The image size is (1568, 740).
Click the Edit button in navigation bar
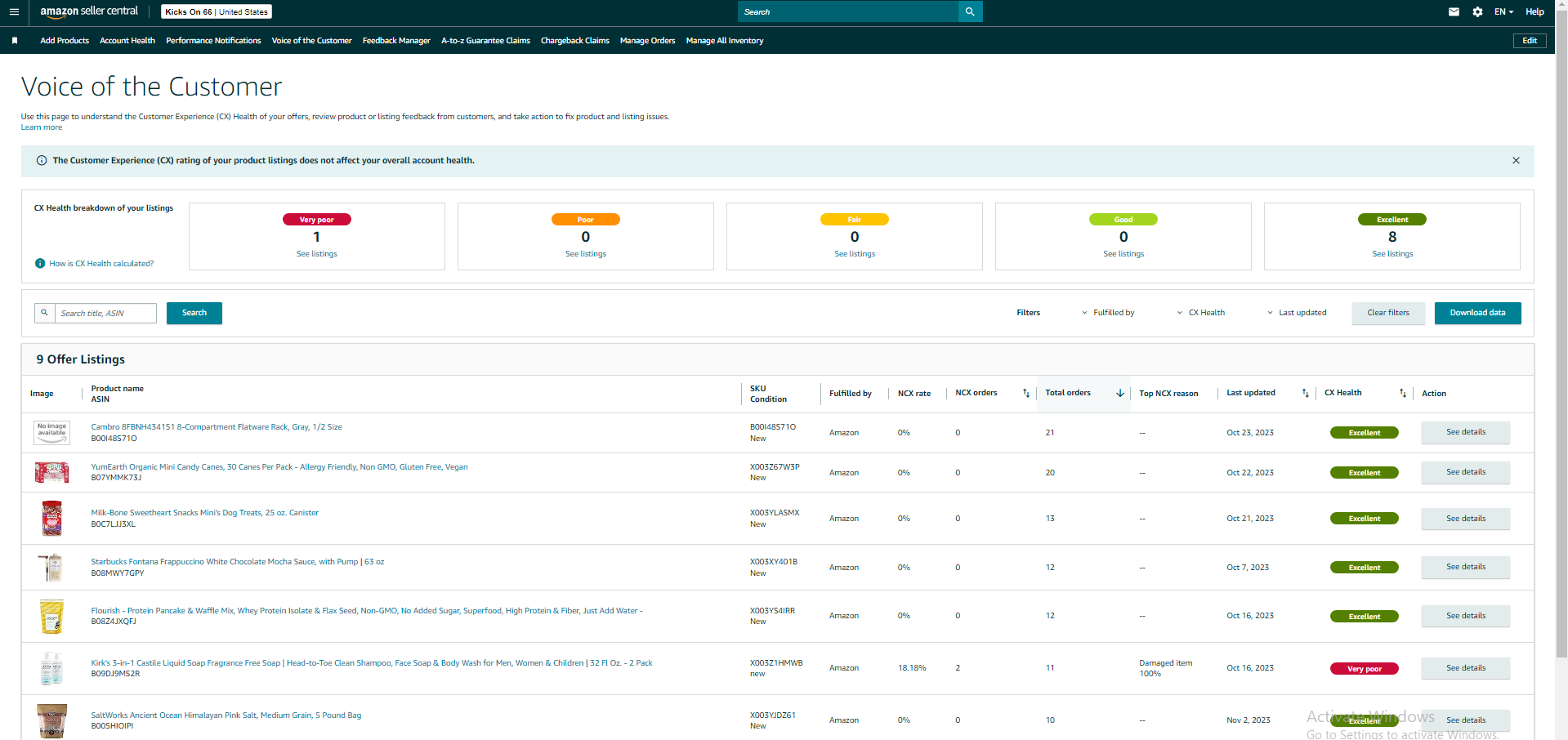click(x=1530, y=41)
